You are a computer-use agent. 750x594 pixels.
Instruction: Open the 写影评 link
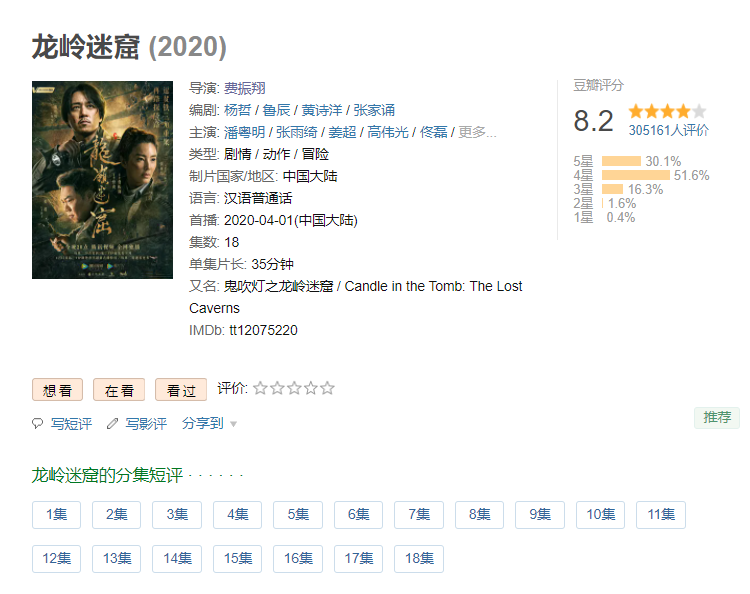tap(146, 424)
